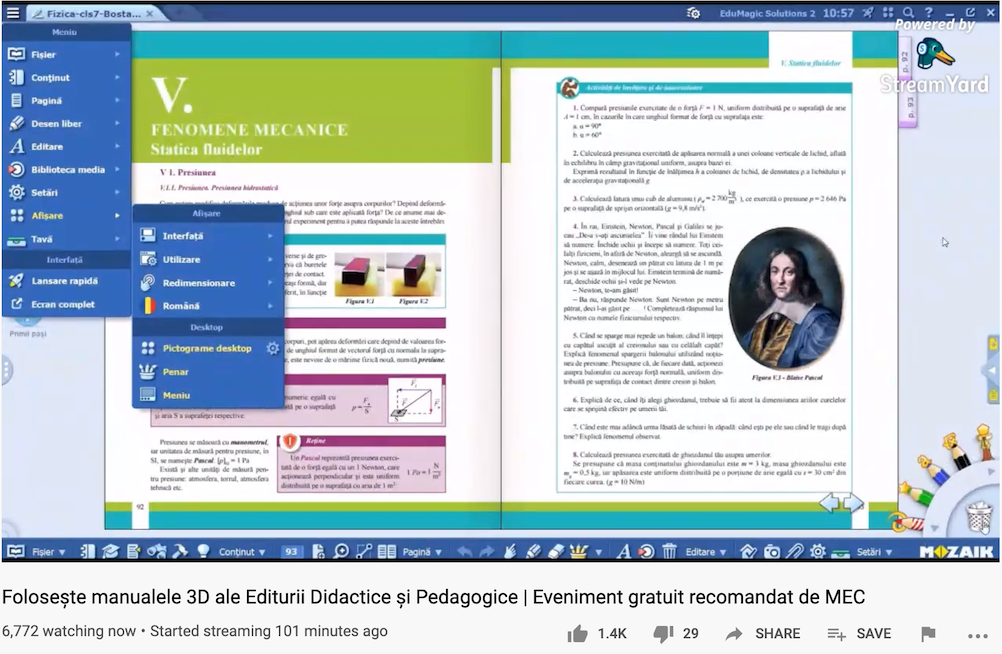Toggle the Penar desktop option
This screenshot has width=1002, height=654.
click(176, 372)
